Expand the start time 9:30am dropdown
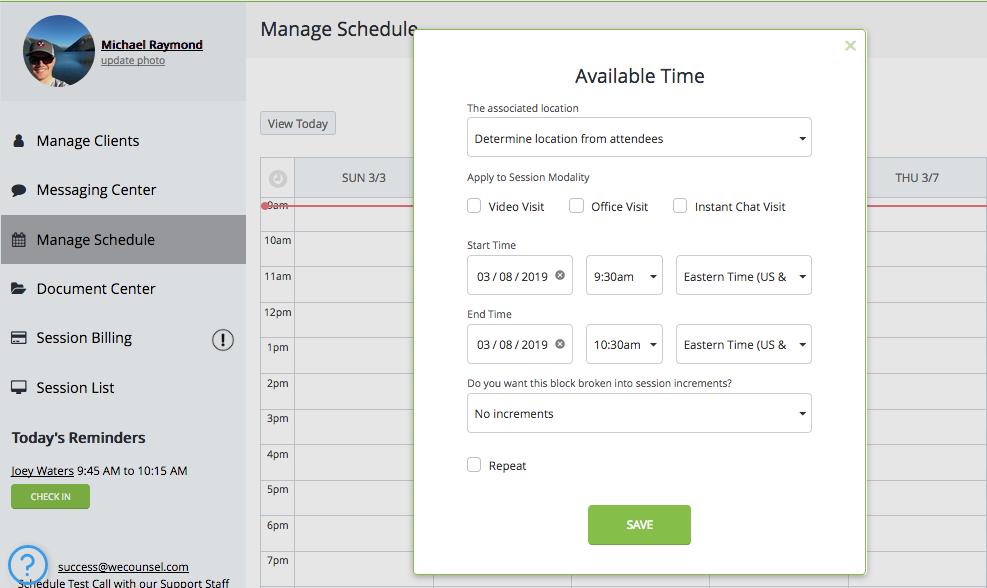The height and width of the screenshot is (588, 987). tap(624, 276)
